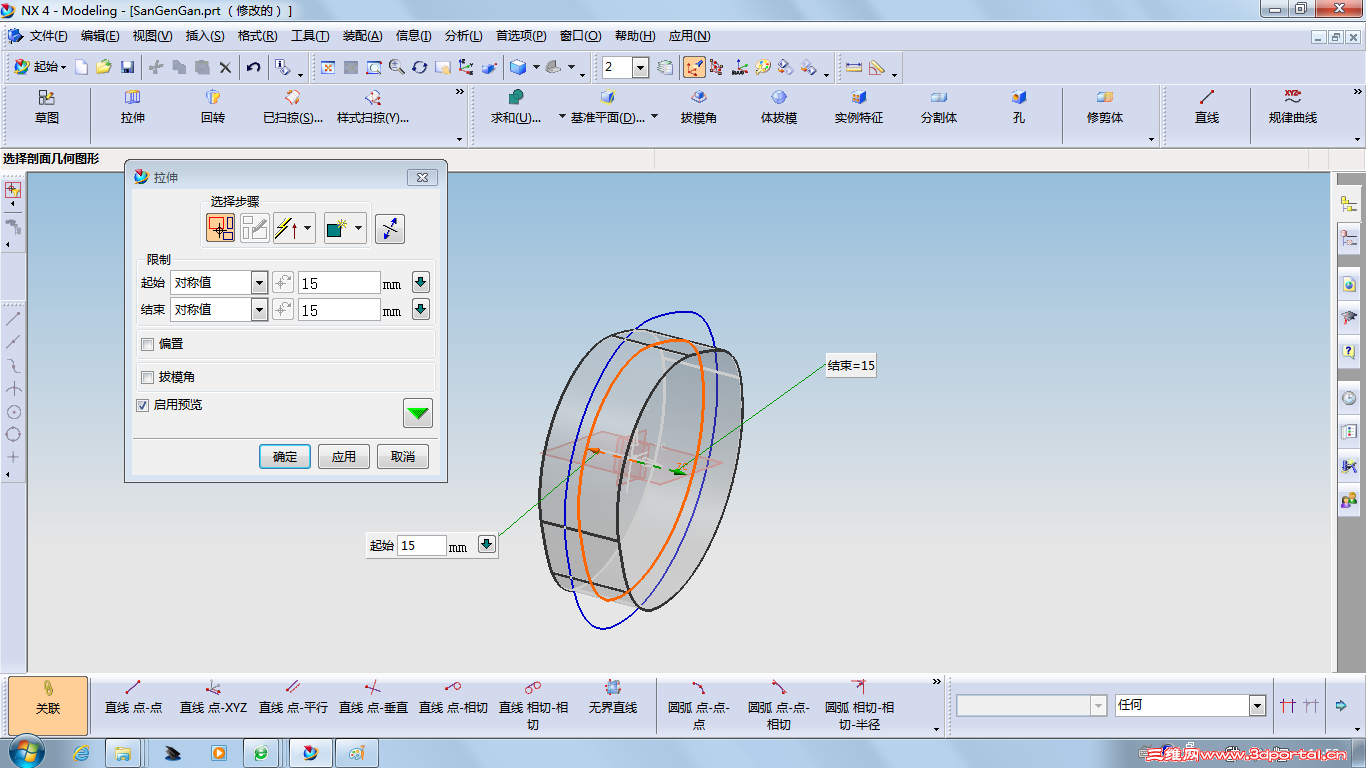Expand the green dialog options arrow button
Image resolution: width=1366 pixels, height=768 pixels.
(418, 412)
